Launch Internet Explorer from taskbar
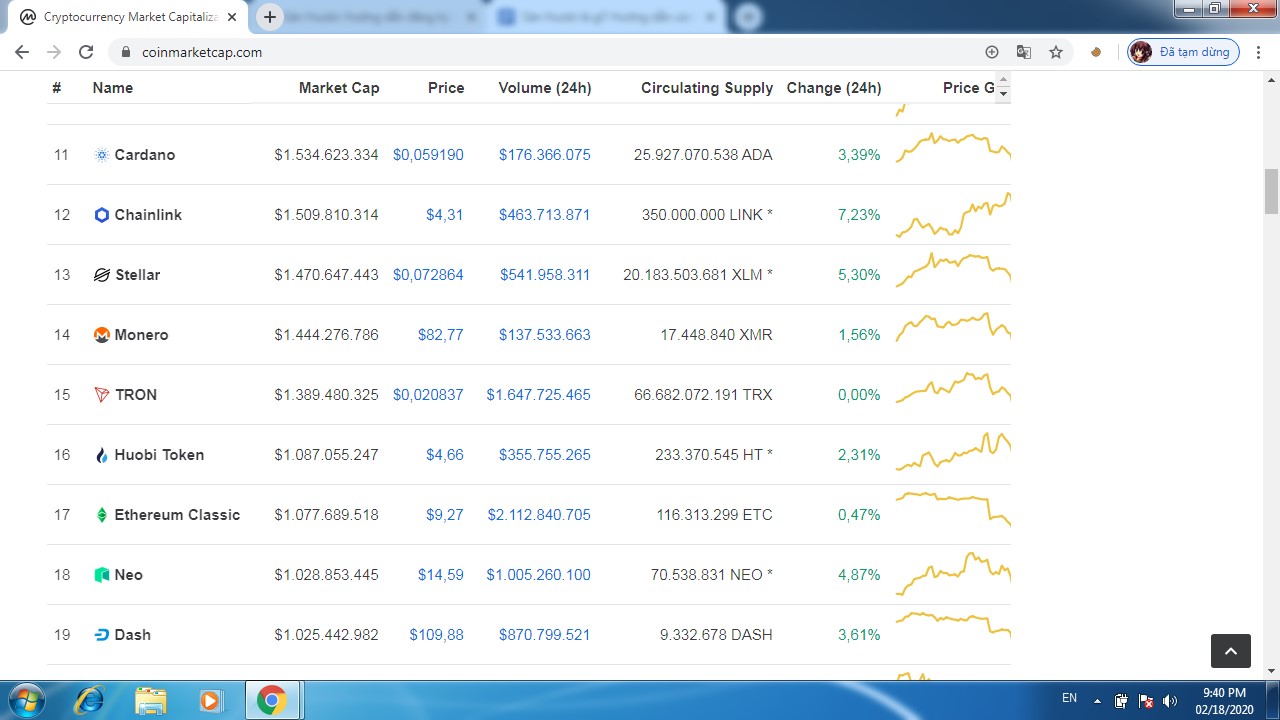Screen dimensions: 1280x720 coord(89,701)
